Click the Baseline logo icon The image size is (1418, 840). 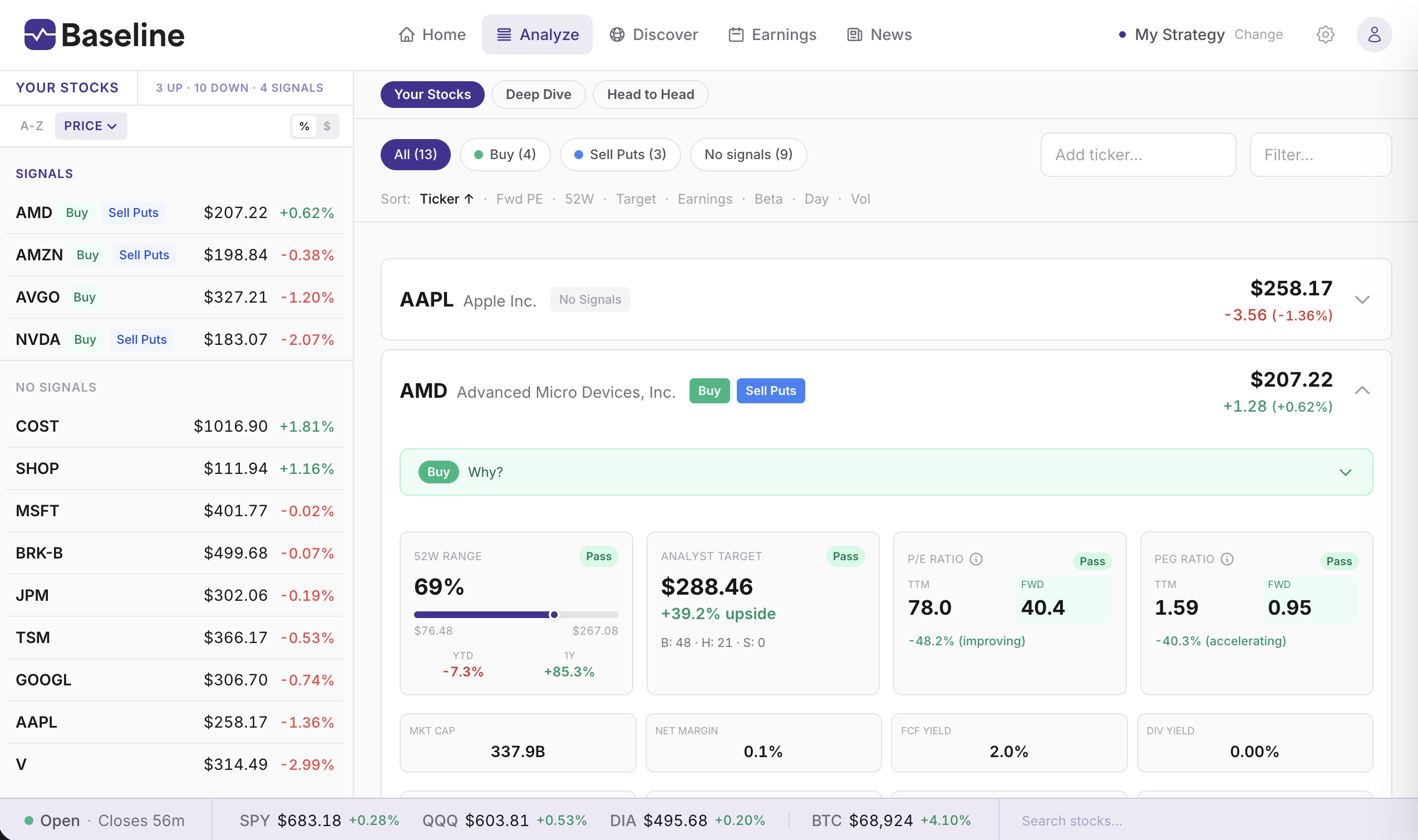tap(40, 34)
